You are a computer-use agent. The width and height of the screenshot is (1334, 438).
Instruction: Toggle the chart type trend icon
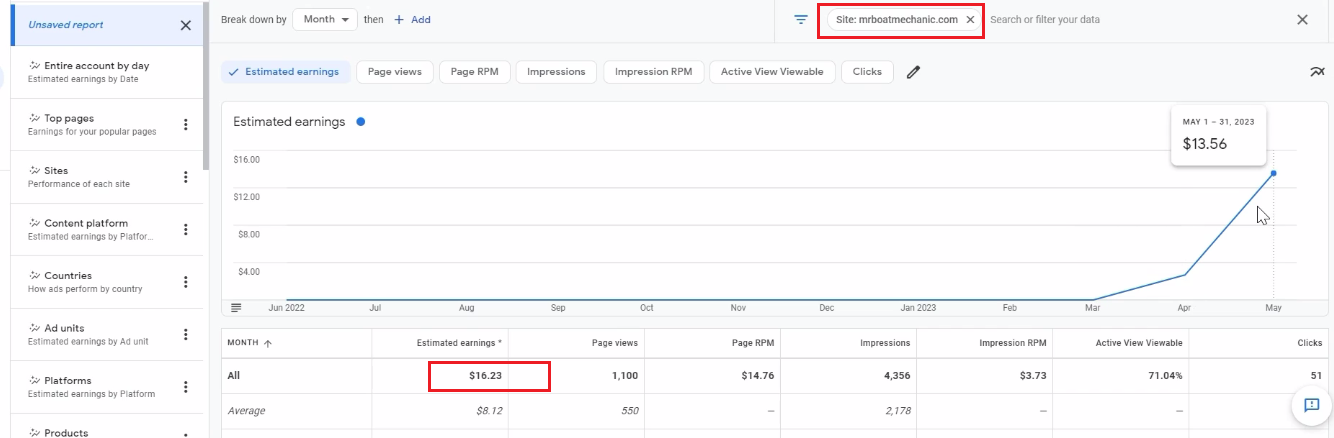tap(1316, 72)
